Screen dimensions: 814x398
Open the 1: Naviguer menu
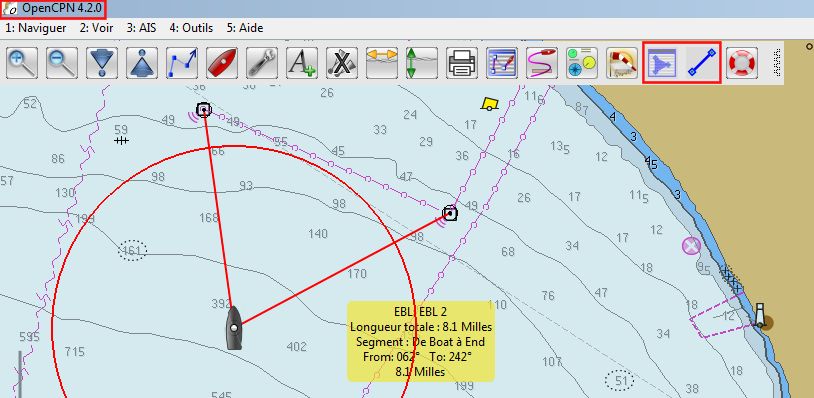click(x=36, y=28)
